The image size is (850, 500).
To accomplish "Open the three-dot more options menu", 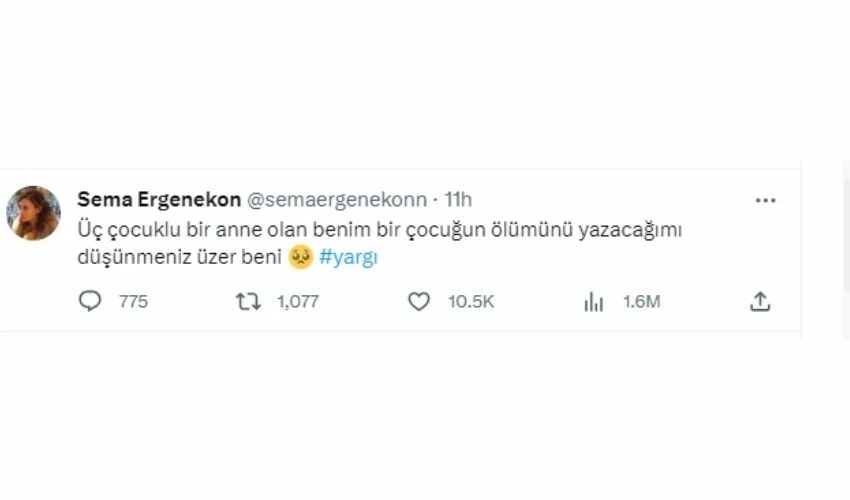I will (x=765, y=201).
